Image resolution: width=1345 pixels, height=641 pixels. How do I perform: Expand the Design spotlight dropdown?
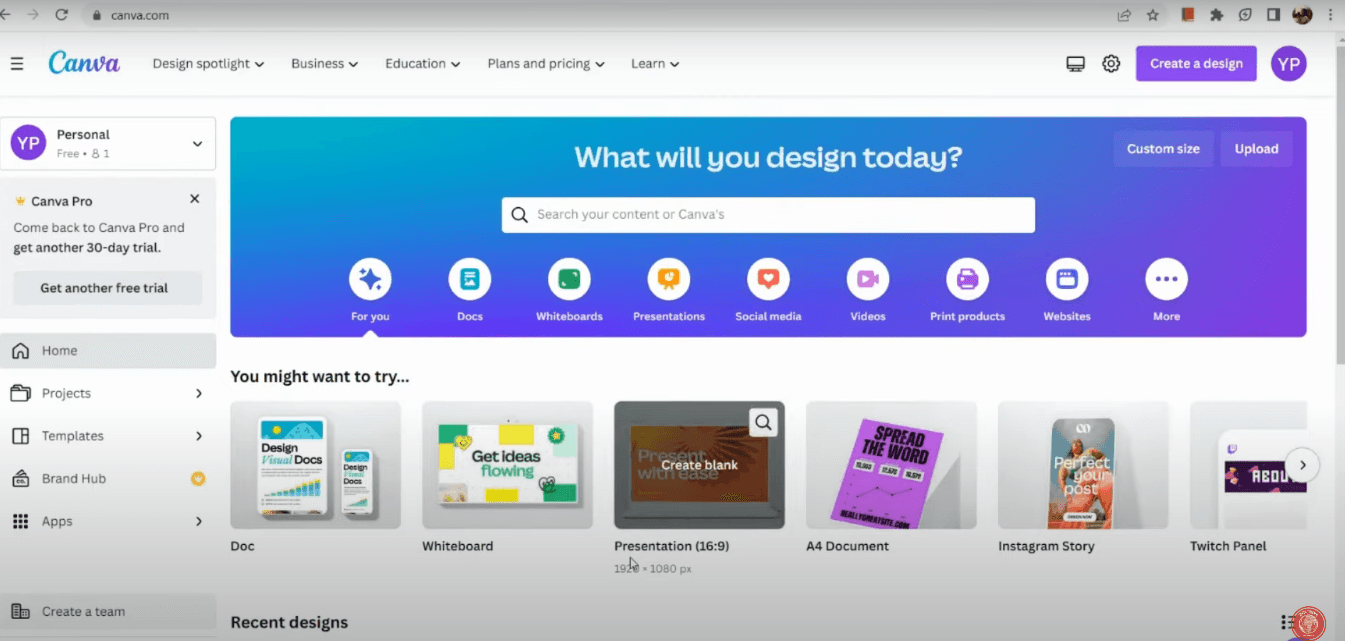tap(208, 64)
